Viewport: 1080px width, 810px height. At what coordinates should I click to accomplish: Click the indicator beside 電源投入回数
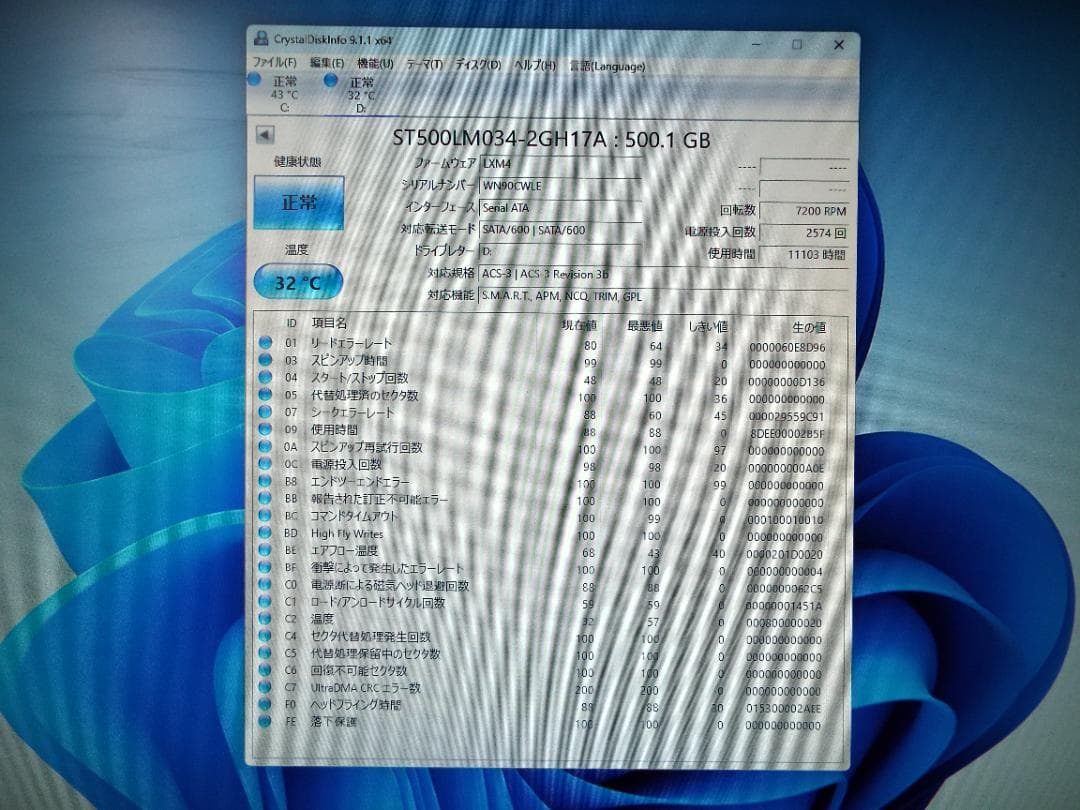264,464
